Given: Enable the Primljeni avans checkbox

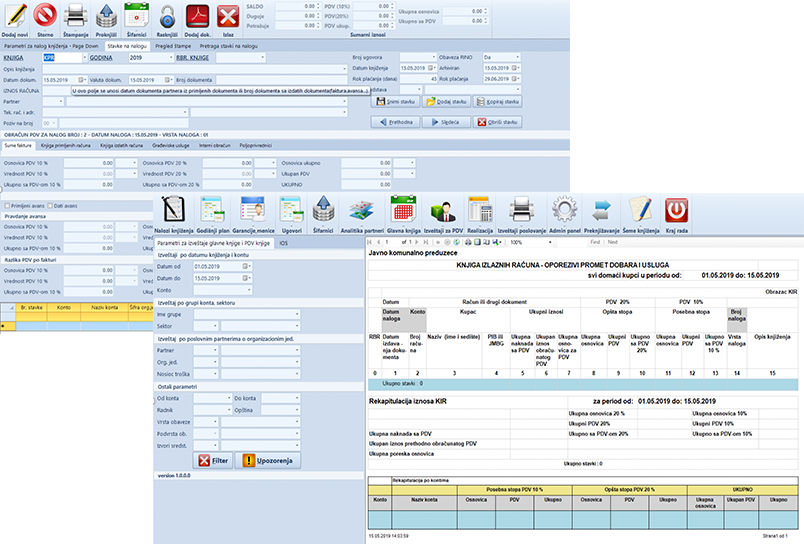Looking at the screenshot, I should 7,204.
